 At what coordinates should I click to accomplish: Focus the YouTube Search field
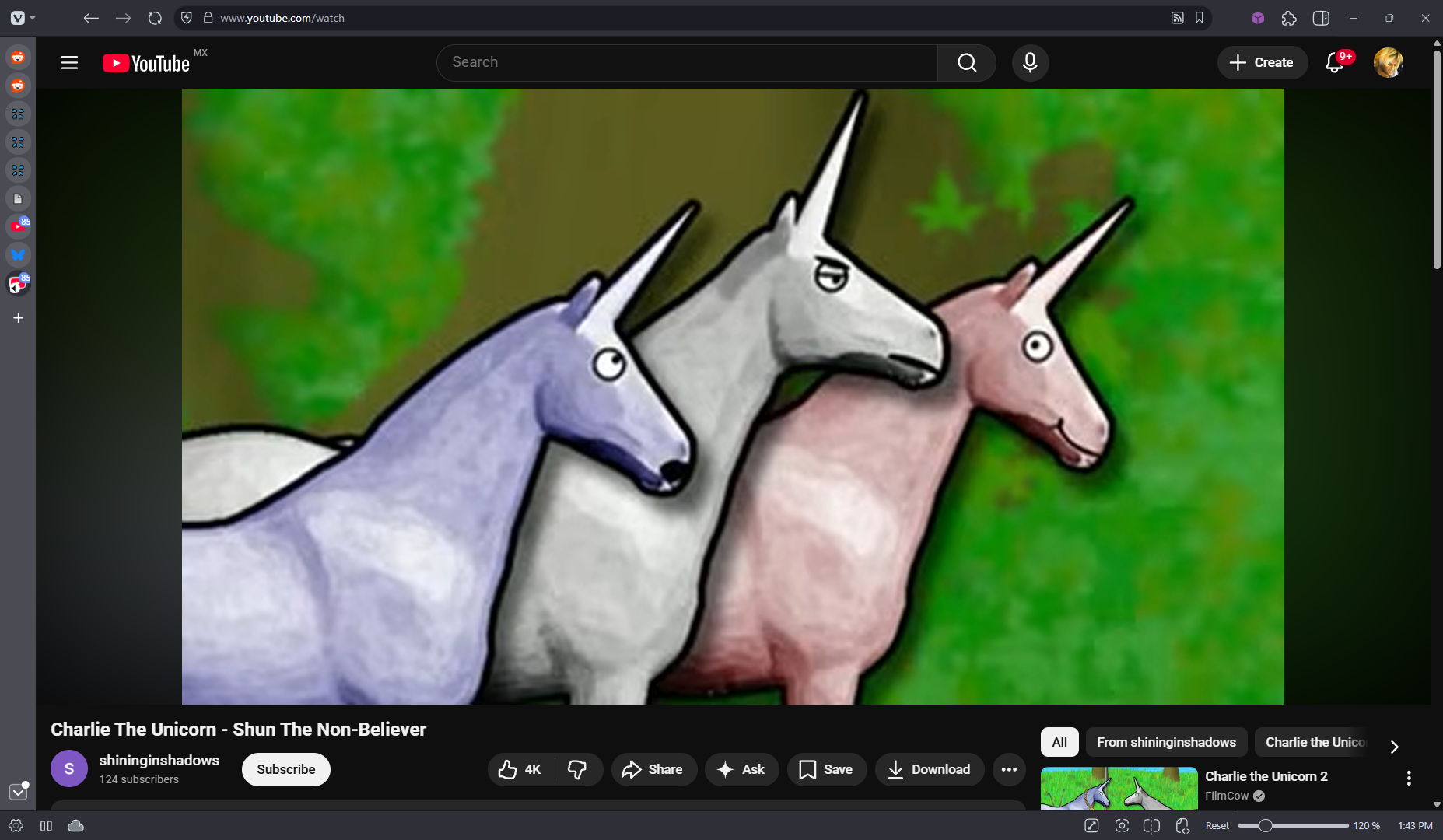coord(687,63)
